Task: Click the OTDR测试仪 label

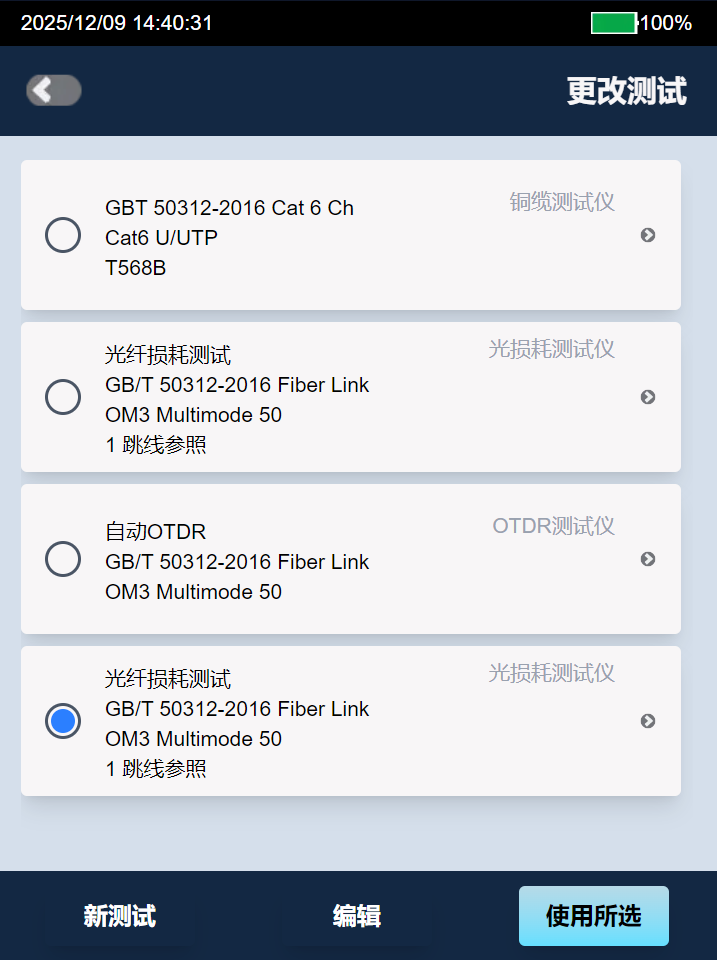Action: [x=553, y=526]
